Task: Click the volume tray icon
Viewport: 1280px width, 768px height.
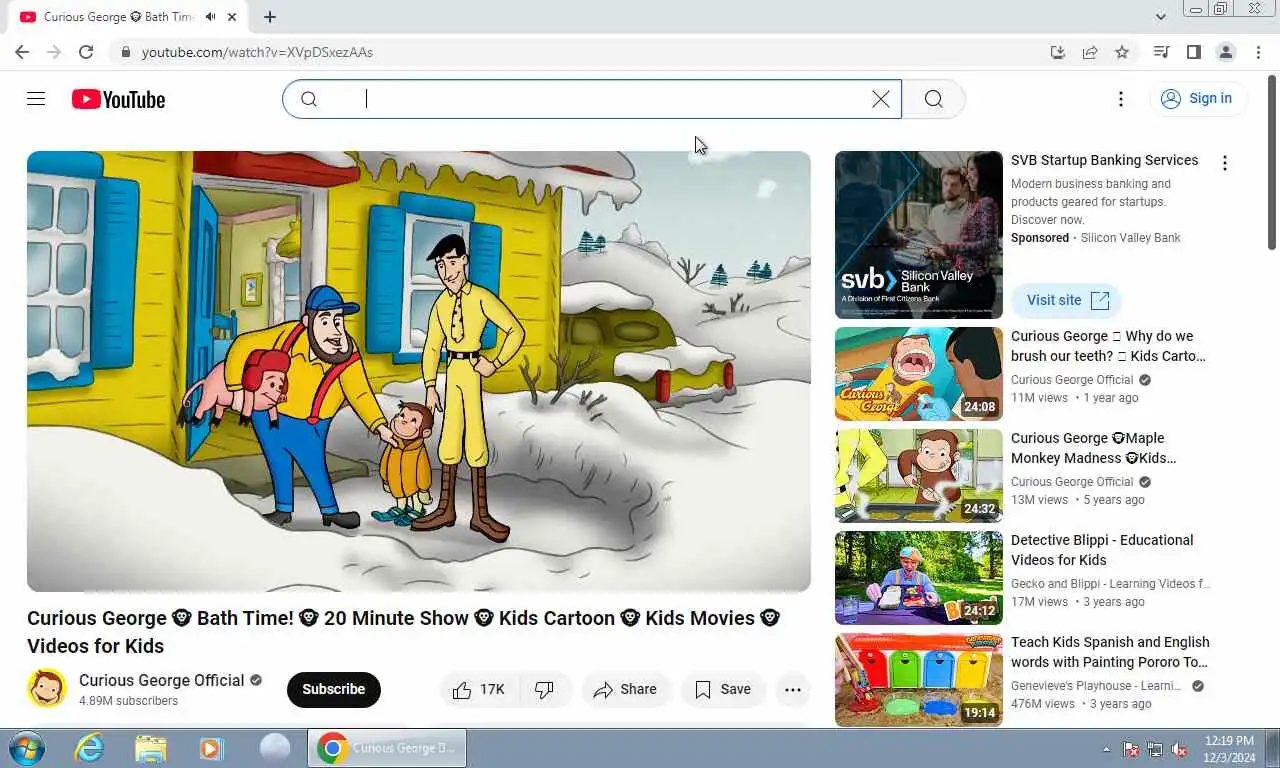Action: 1180,749
